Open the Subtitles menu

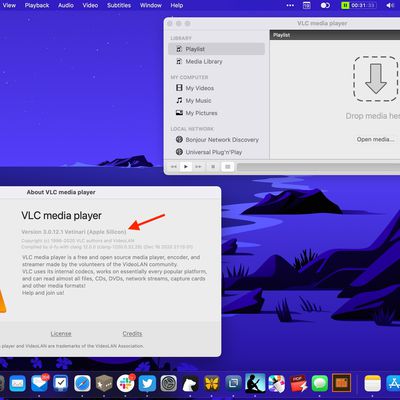pos(119,5)
